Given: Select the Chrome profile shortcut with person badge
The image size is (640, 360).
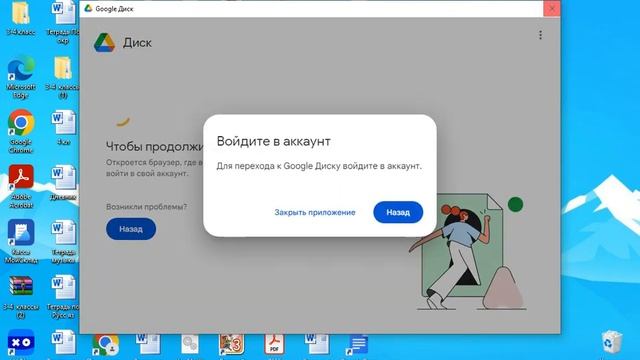Looking at the screenshot, I should tap(106, 345).
